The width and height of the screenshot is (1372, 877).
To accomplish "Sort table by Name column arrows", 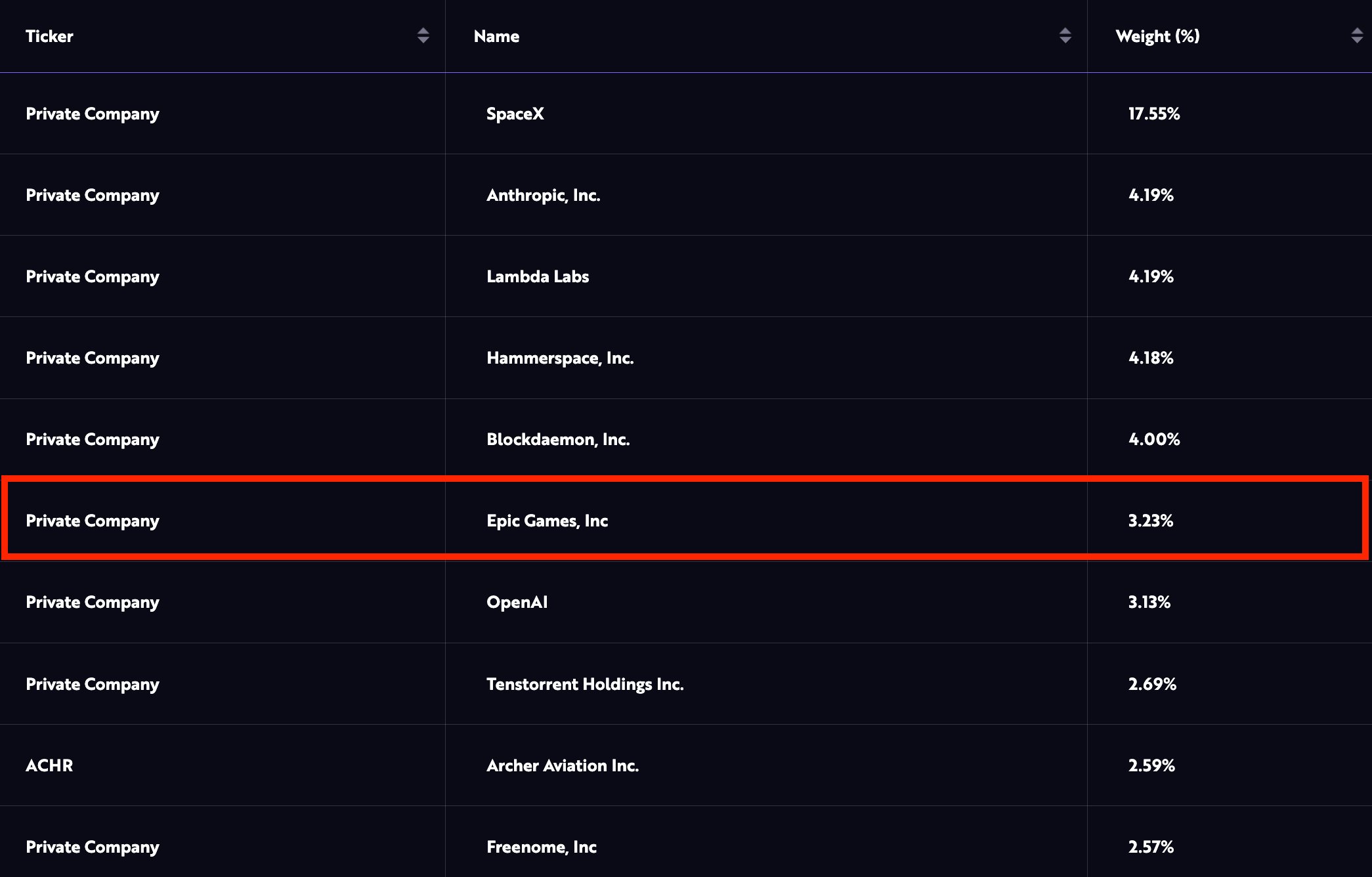I will pos(1065,35).
